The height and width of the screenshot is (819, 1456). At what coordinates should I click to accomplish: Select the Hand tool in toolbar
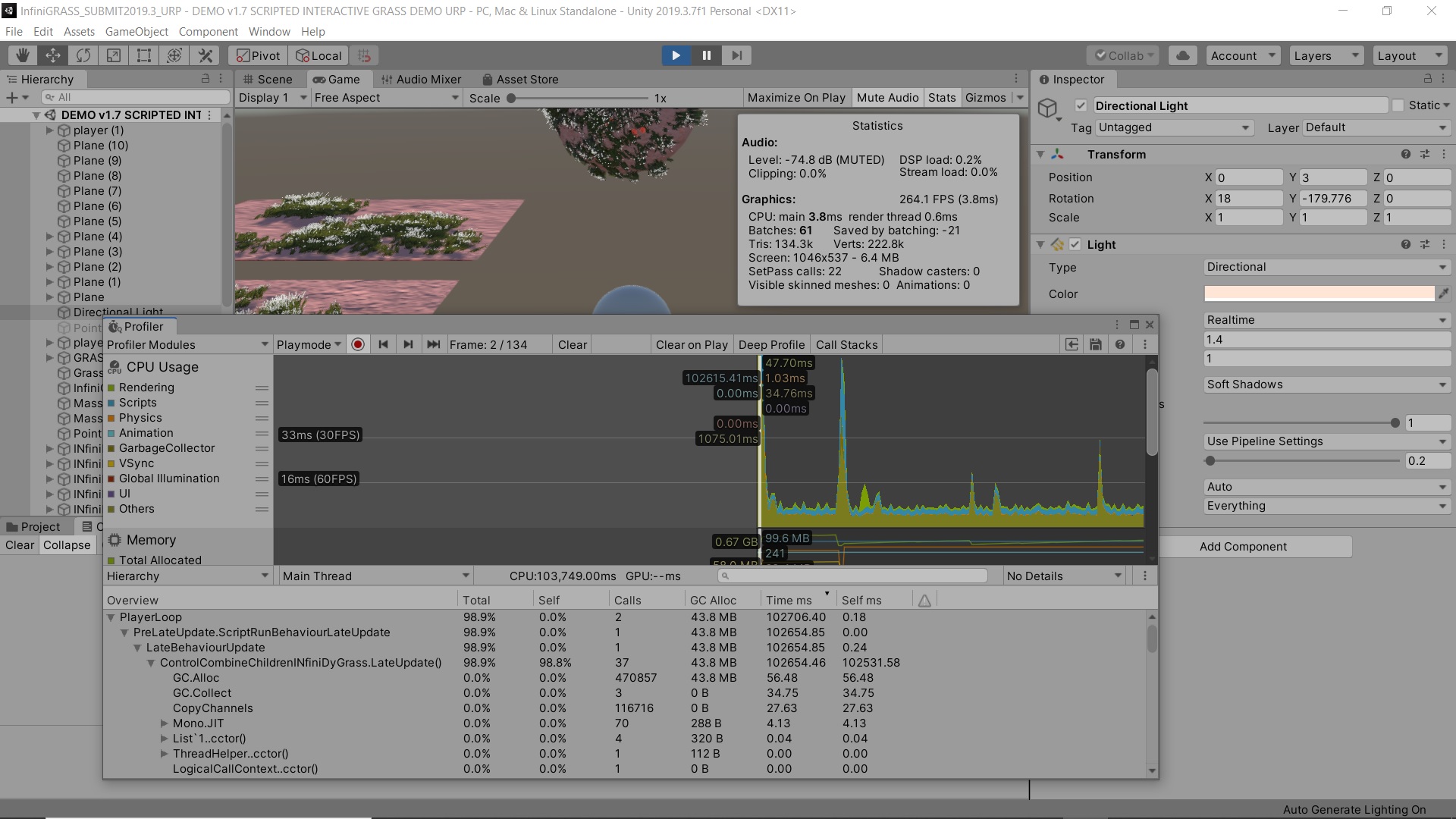pos(23,55)
